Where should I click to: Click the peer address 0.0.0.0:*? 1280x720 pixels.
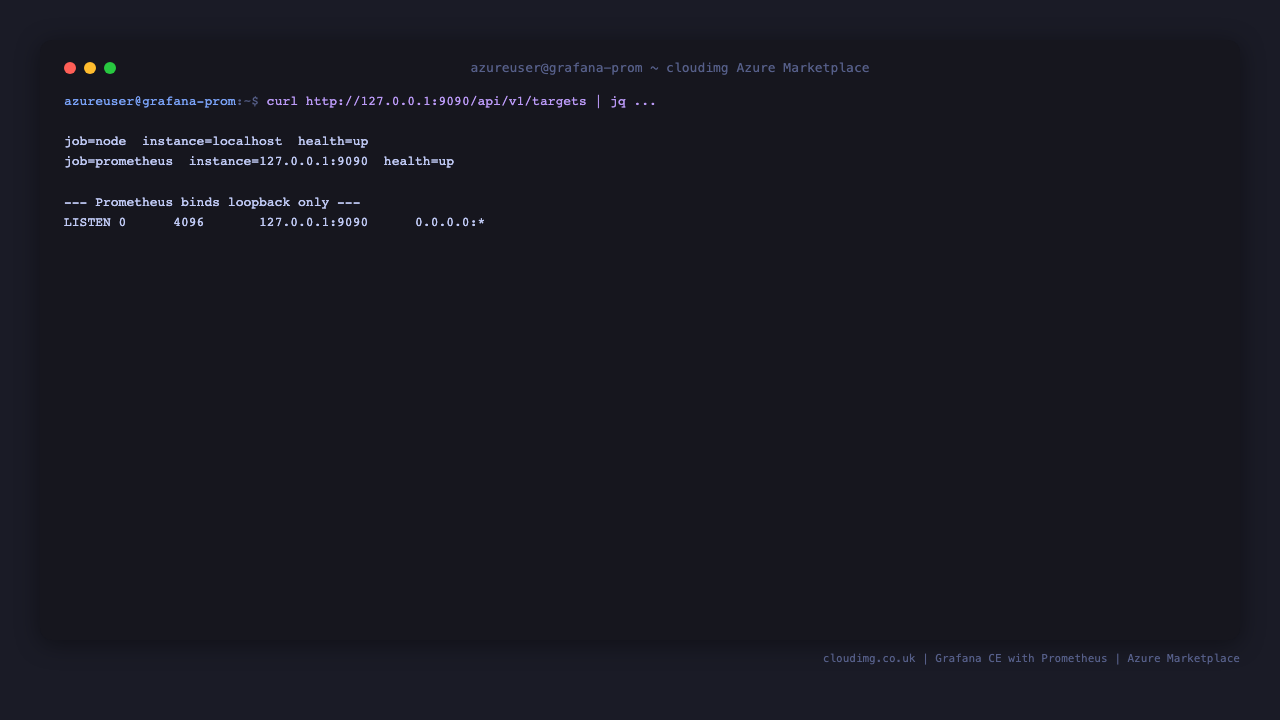(x=450, y=222)
